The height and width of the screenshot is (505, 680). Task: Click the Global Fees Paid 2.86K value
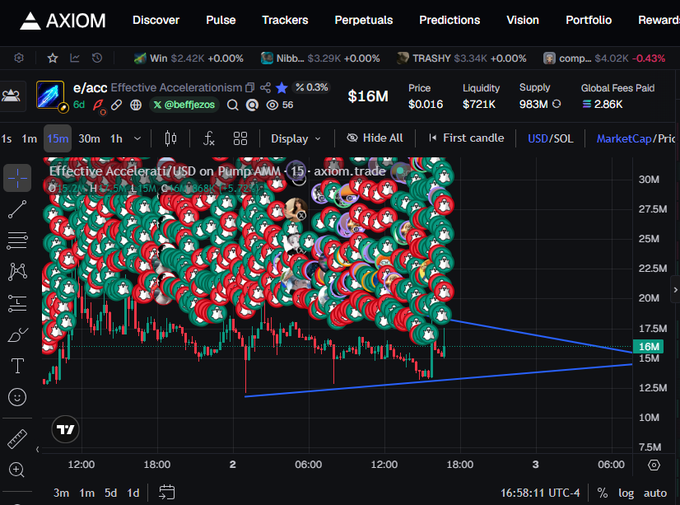[602, 104]
